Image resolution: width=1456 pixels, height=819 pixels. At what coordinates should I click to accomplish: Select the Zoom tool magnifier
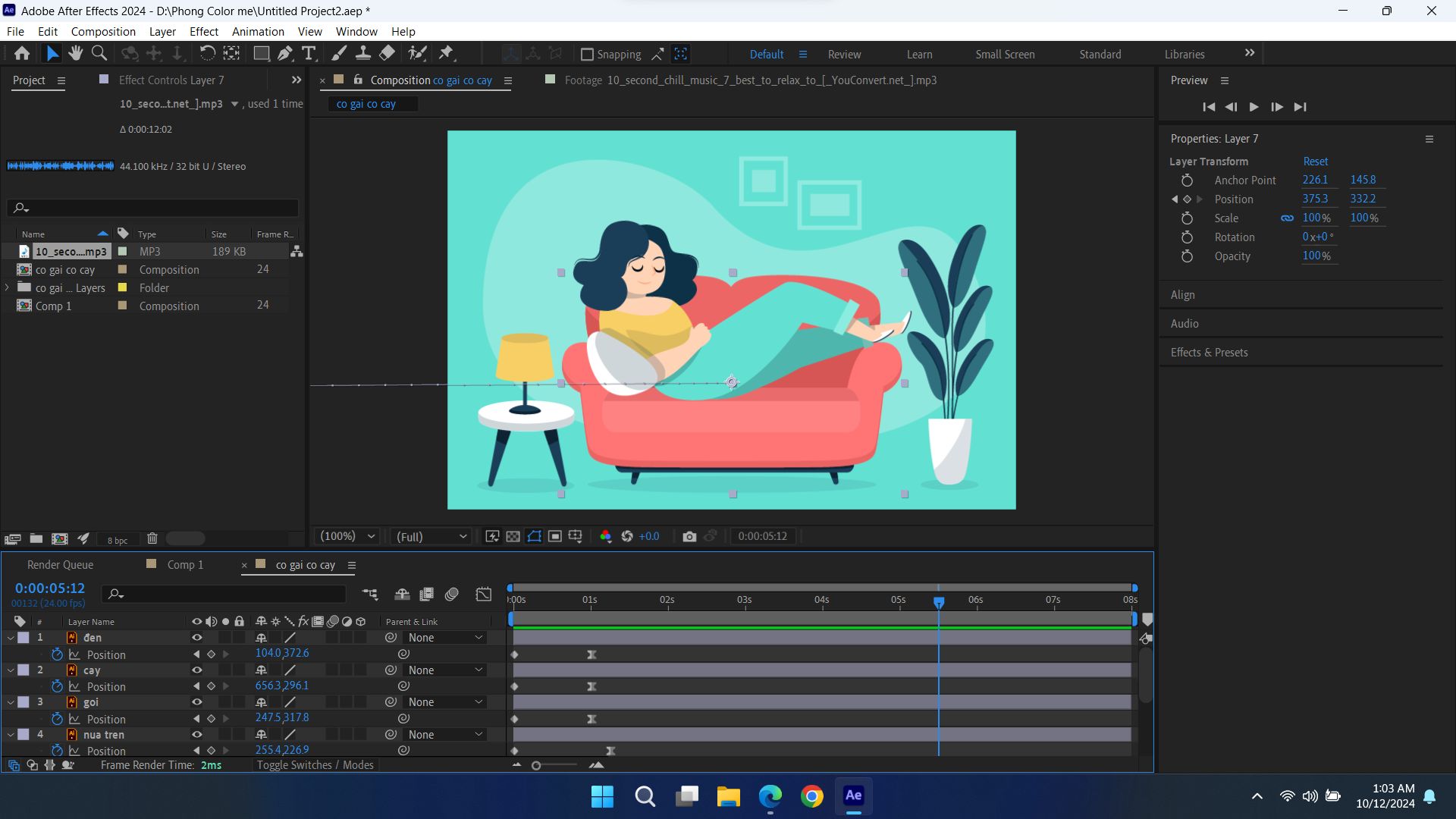pos(99,53)
